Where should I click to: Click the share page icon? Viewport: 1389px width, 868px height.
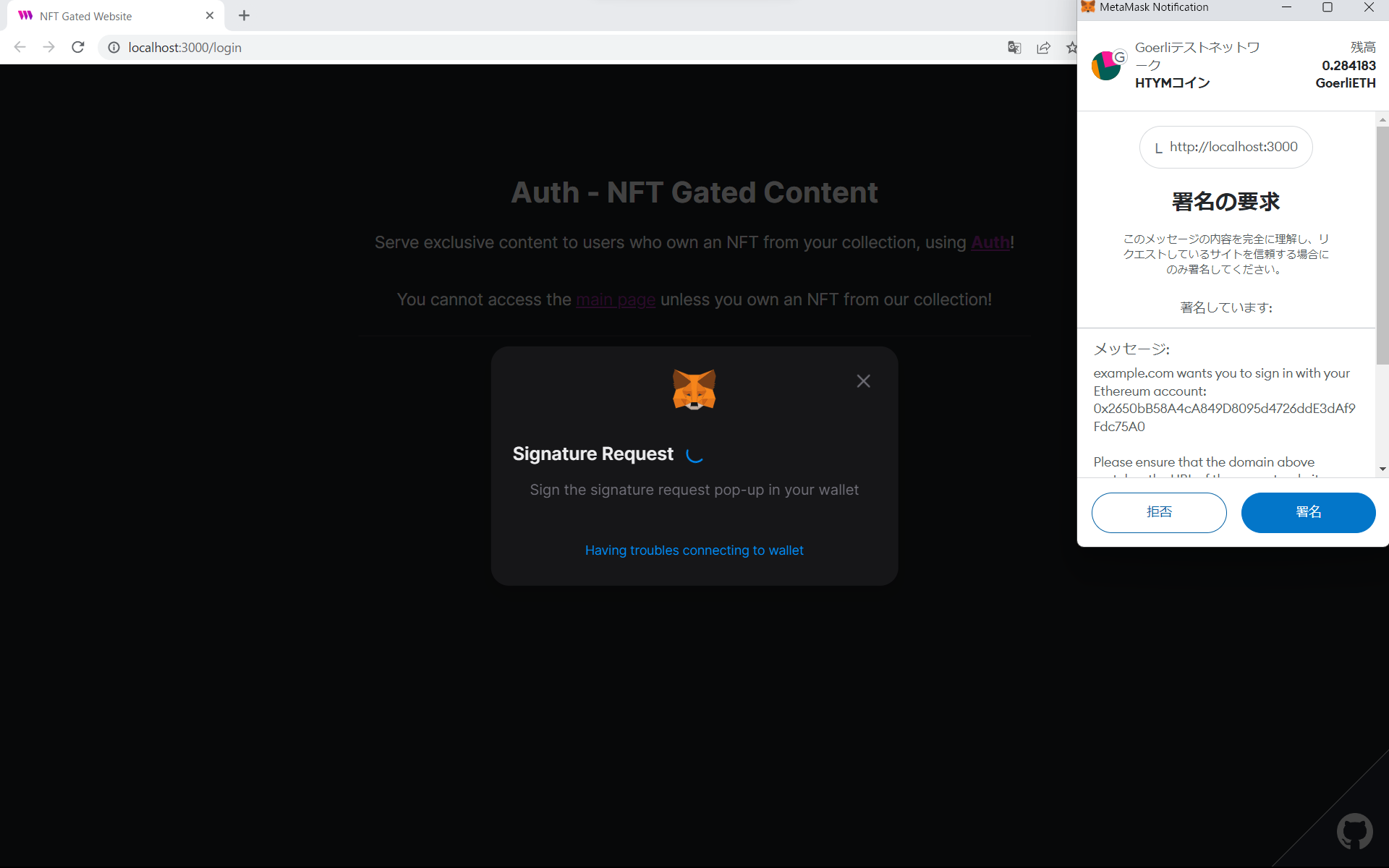tap(1043, 48)
